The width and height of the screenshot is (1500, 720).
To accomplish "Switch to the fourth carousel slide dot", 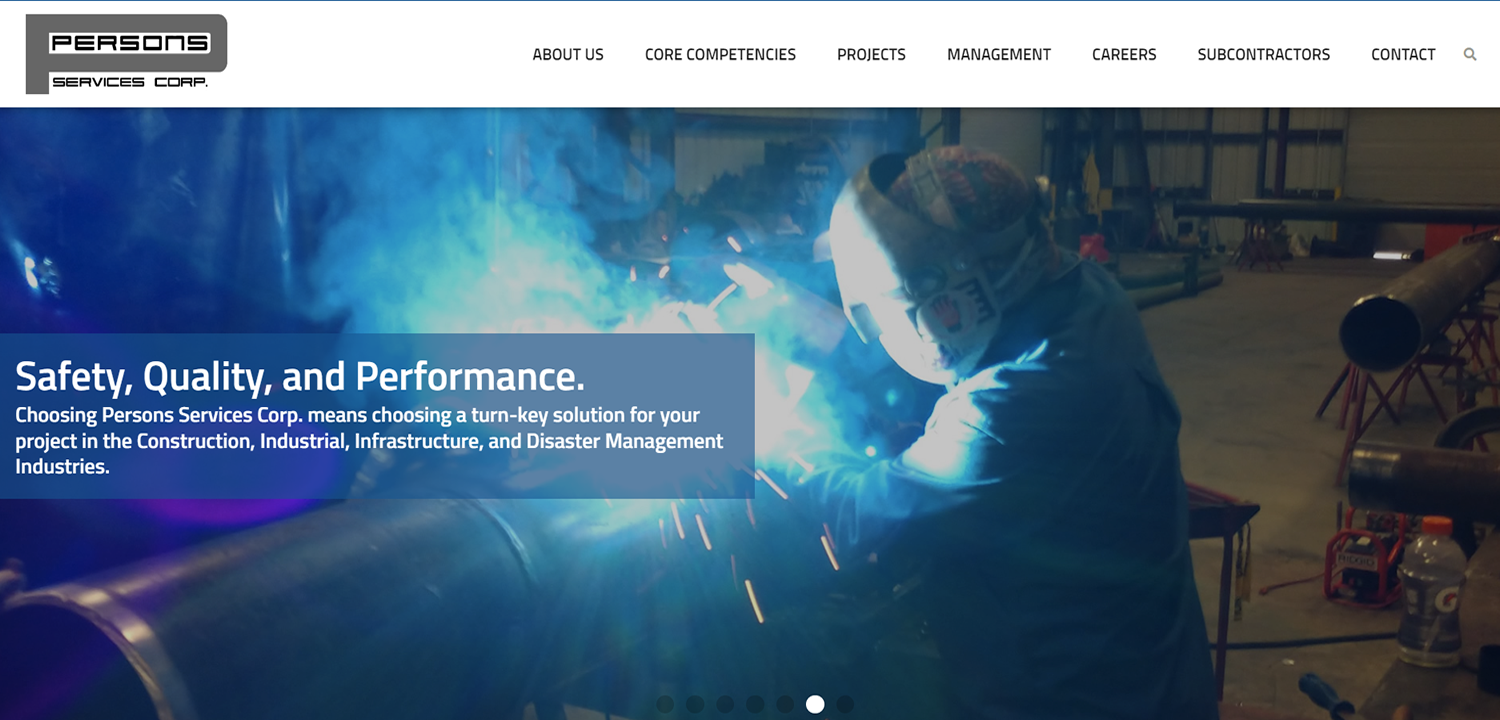I will click(755, 704).
